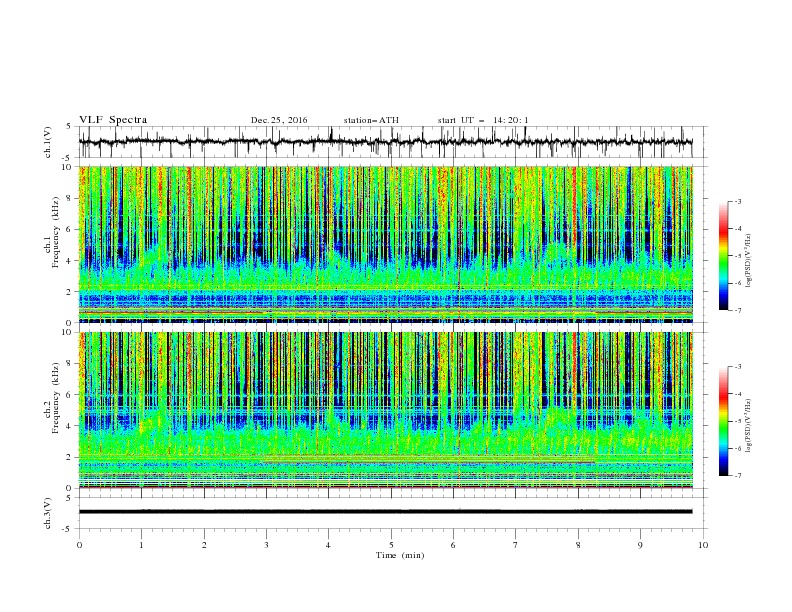Select the "start UT = 14:20: 1" text
This screenshot has height=612, width=792.
click(x=483, y=120)
